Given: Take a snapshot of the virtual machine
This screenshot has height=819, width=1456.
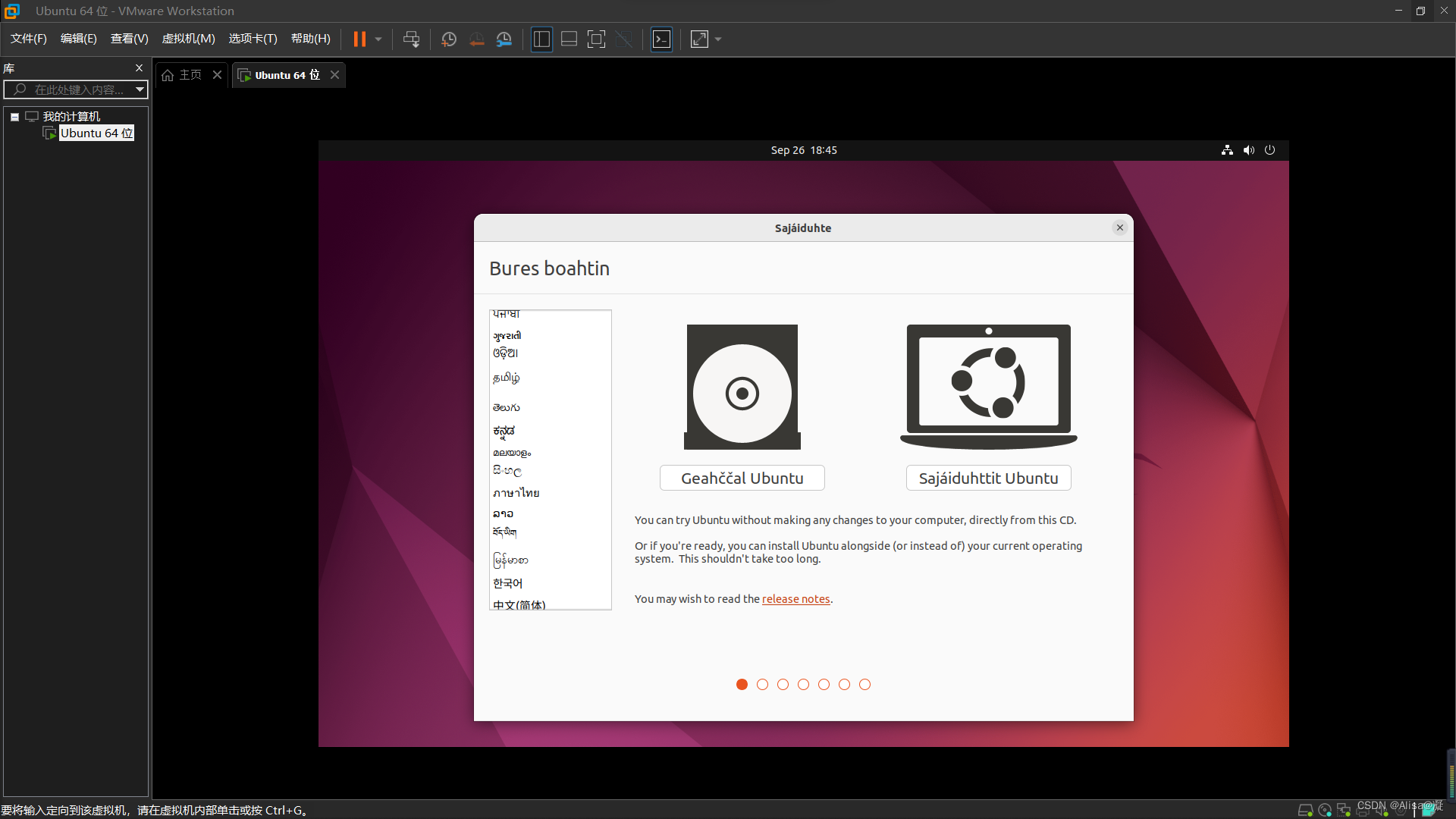Looking at the screenshot, I should click(448, 39).
